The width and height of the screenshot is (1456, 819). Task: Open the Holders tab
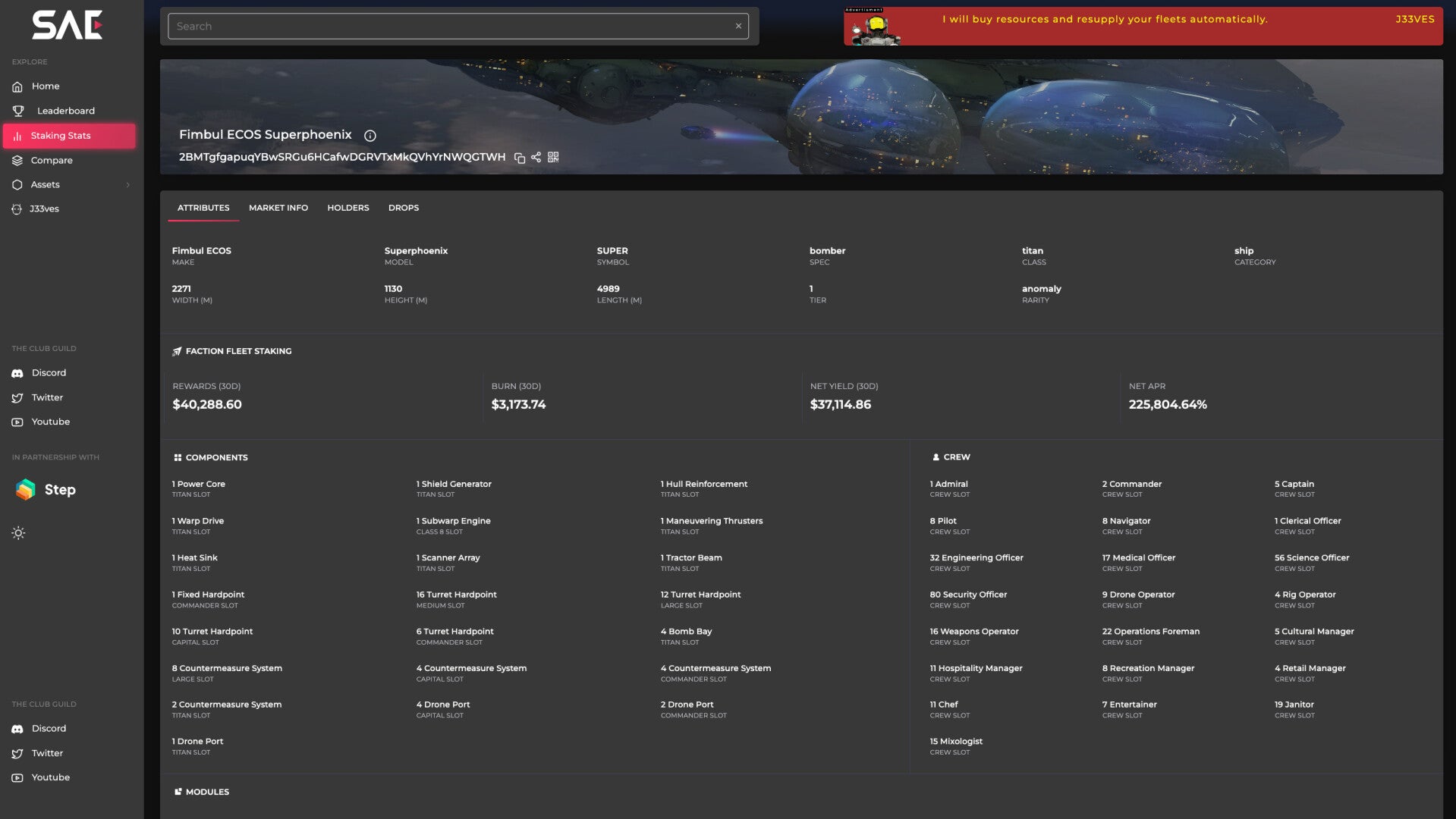[347, 208]
